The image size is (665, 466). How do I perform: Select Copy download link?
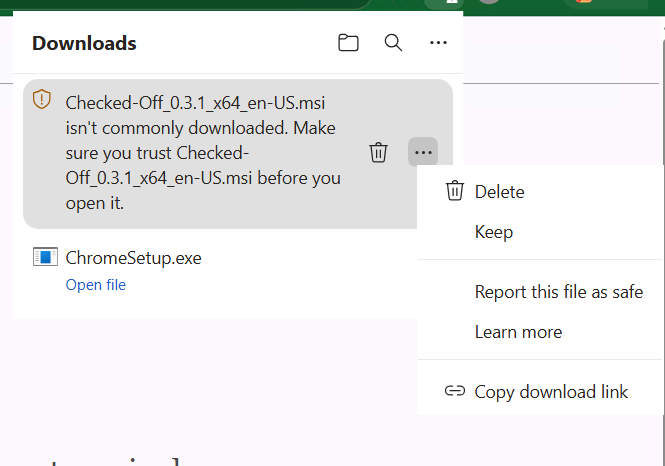point(540,391)
